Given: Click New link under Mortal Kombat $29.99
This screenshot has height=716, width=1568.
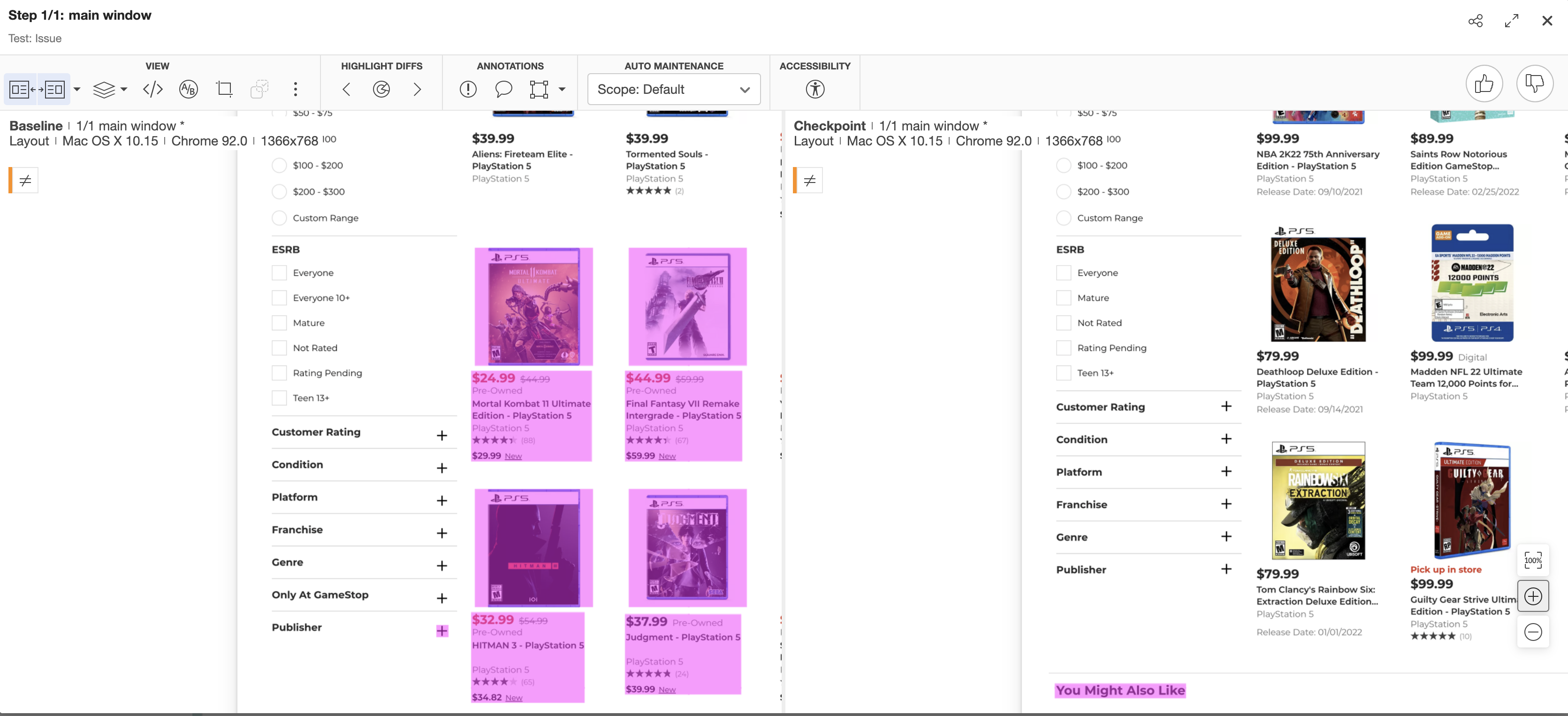Looking at the screenshot, I should pyautogui.click(x=513, y=456).
